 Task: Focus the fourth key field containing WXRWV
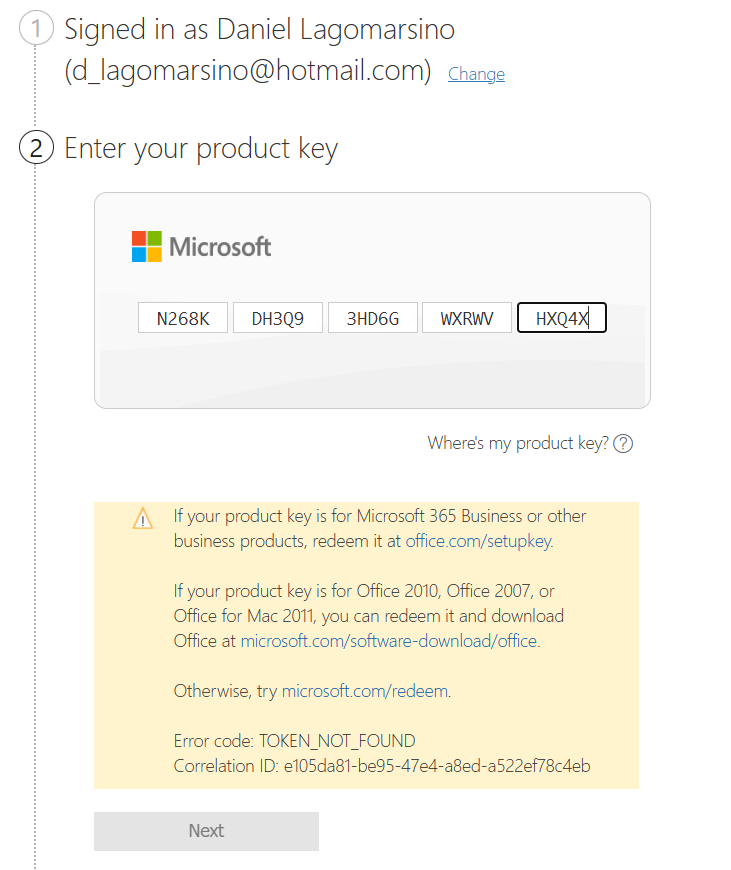(x=467, y=318)
